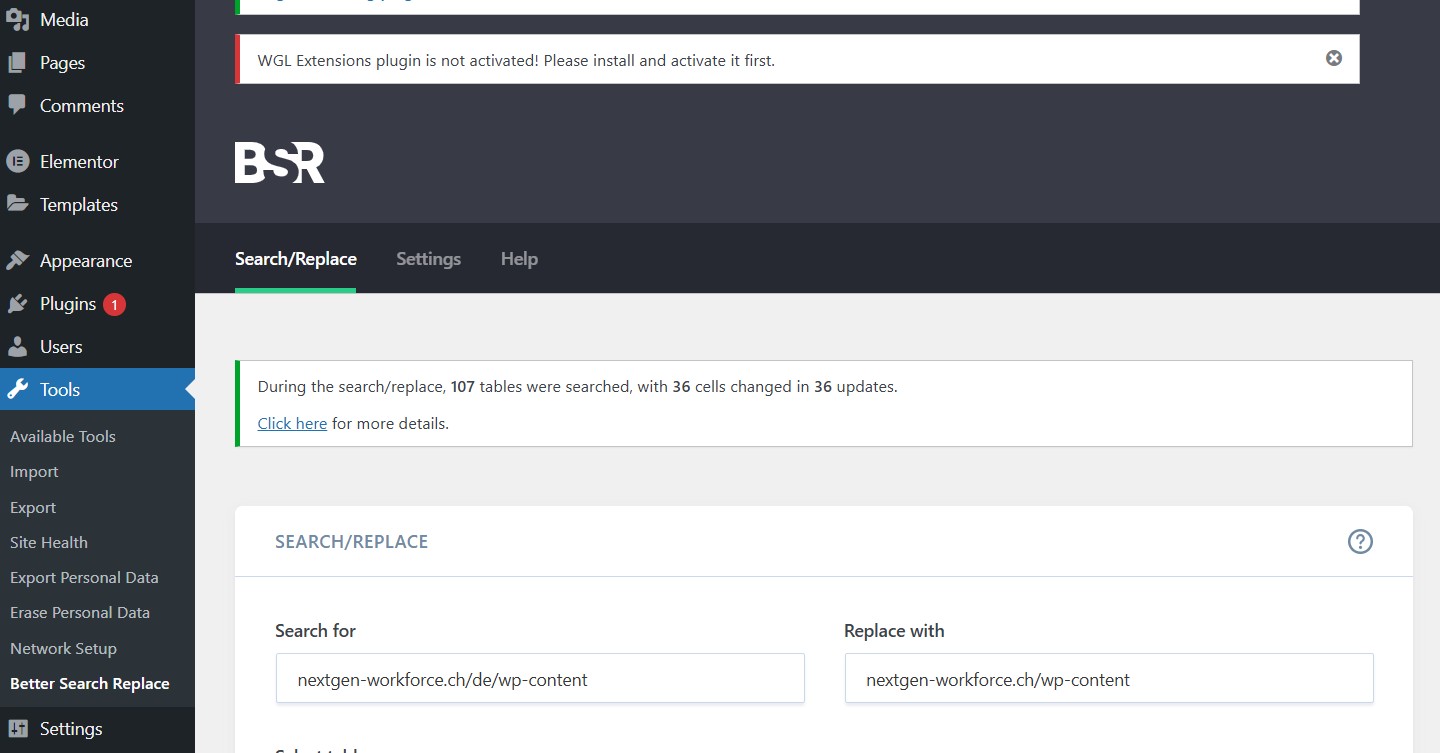Dismiss the WGL Extensions plugin notice
Image resolution: width=1440 pixels, height=753 pixels.
click(1334, 58)
